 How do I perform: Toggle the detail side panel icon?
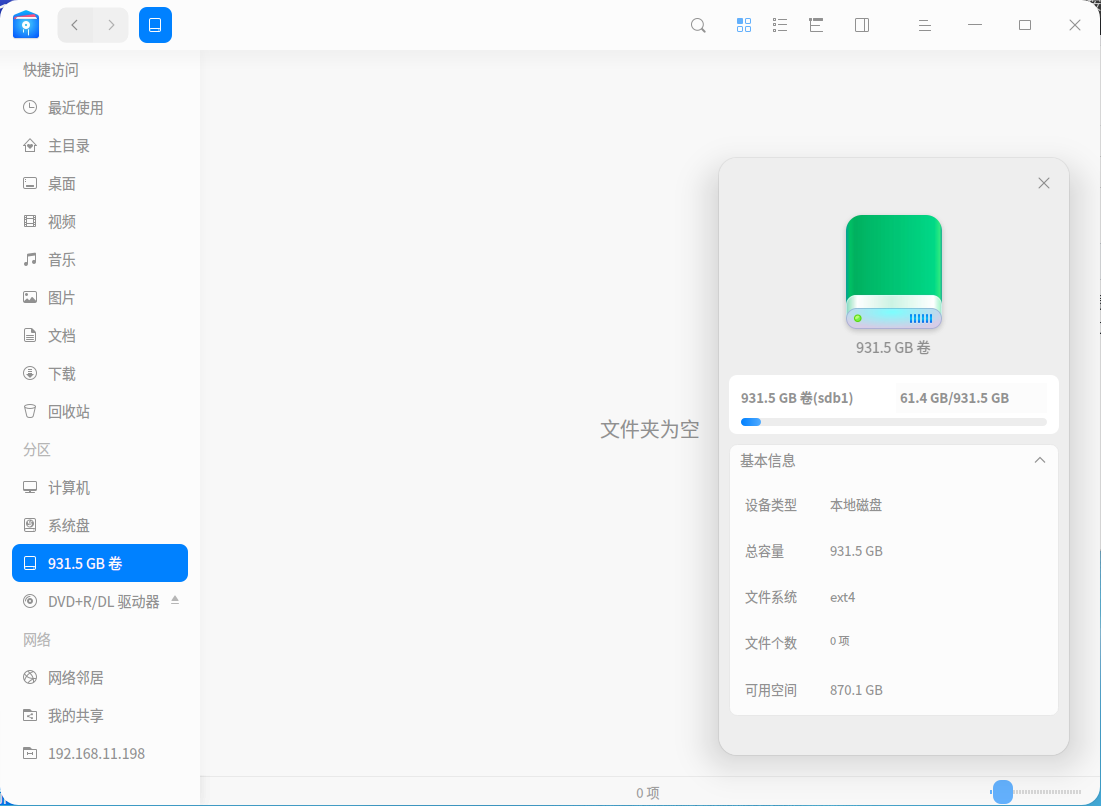coord(862,25)
